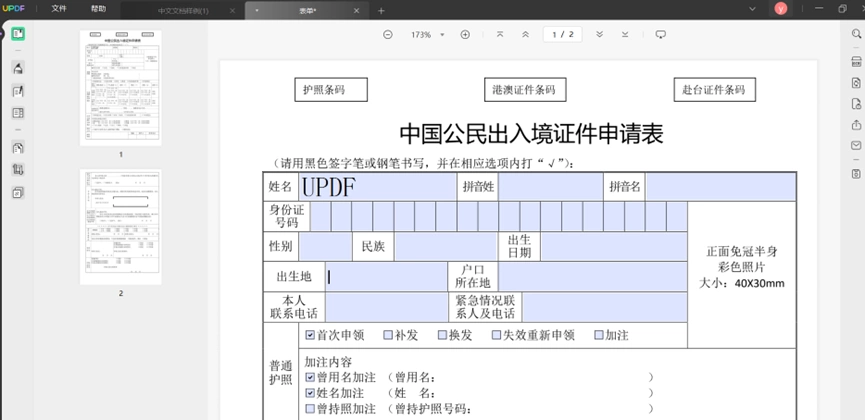Open the 文件 menu
The image size is (865, 420).
(59, 9)
